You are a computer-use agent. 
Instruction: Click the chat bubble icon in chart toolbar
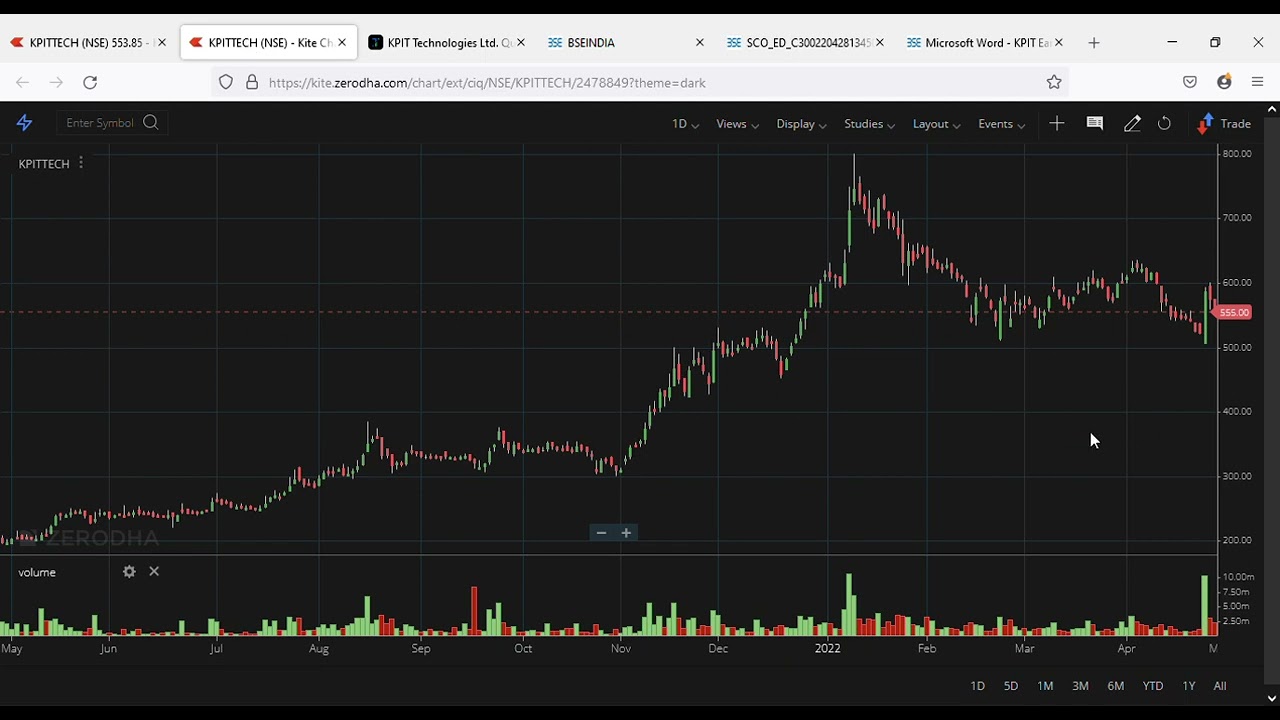click(1095, 123)
